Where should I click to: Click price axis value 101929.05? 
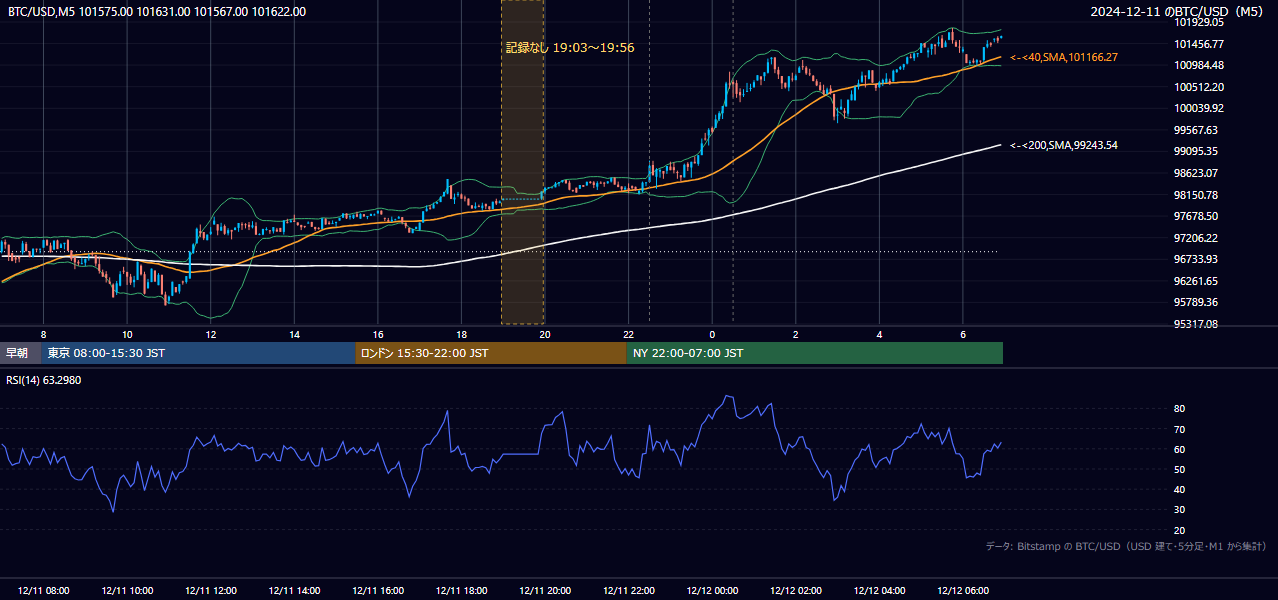pyautogui.click(x=1198, y=22)
